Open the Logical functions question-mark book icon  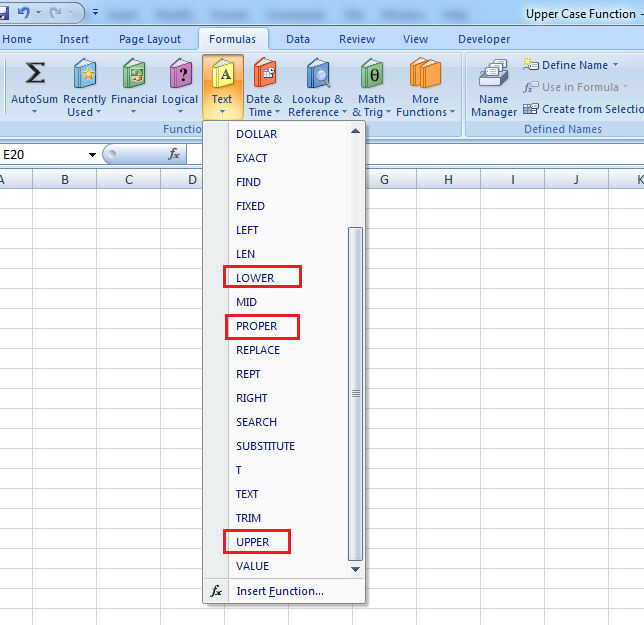point(180,74)
